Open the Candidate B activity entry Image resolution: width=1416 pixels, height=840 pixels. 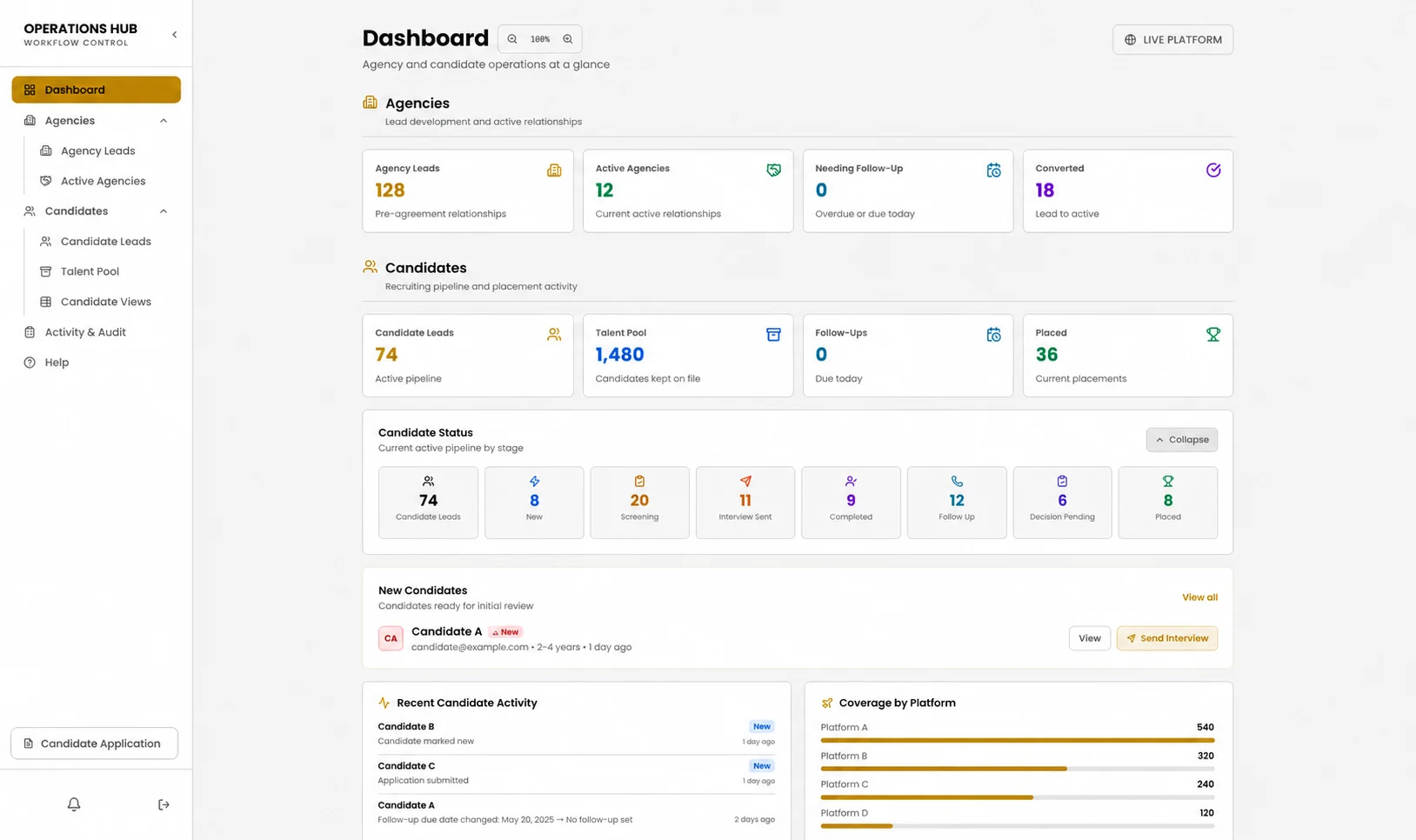click(576, 734)
